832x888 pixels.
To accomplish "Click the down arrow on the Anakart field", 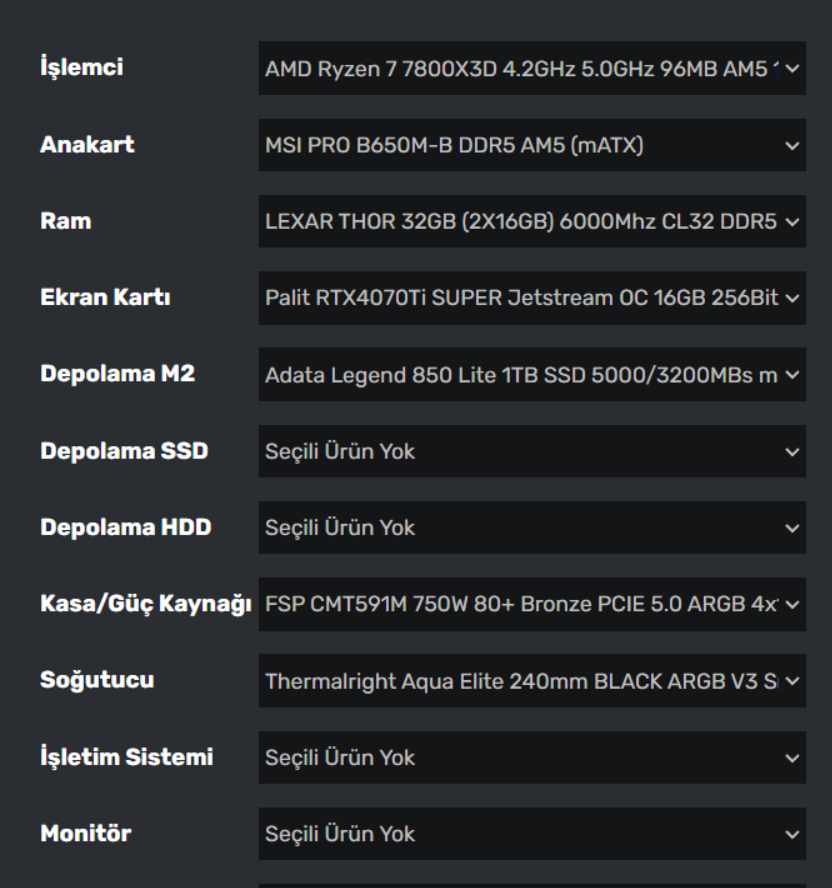I will tap(792, 146).
